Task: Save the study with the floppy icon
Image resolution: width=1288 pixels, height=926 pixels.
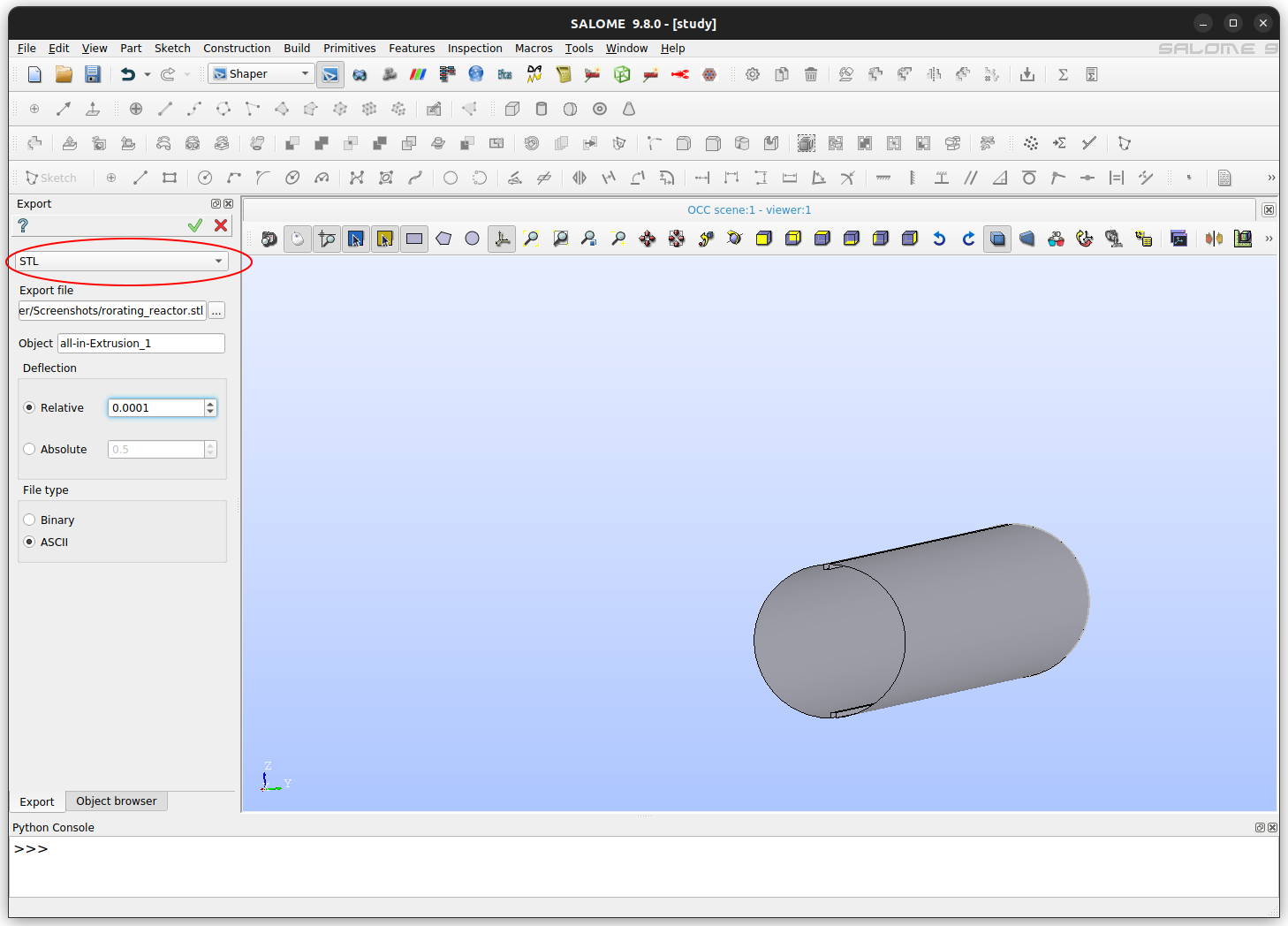Action: 93,74
